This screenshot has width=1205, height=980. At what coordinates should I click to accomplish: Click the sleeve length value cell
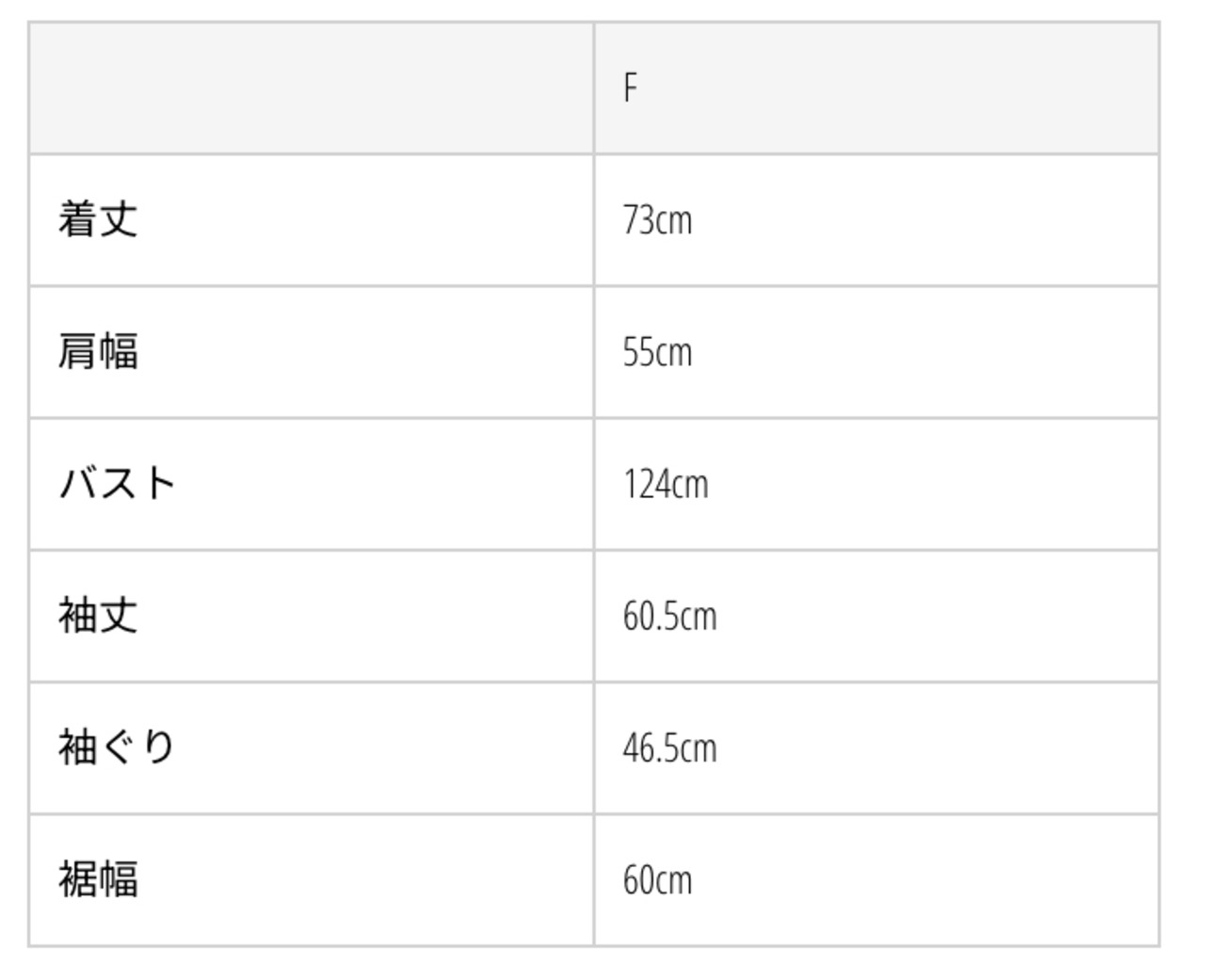[x=876, y=616]
